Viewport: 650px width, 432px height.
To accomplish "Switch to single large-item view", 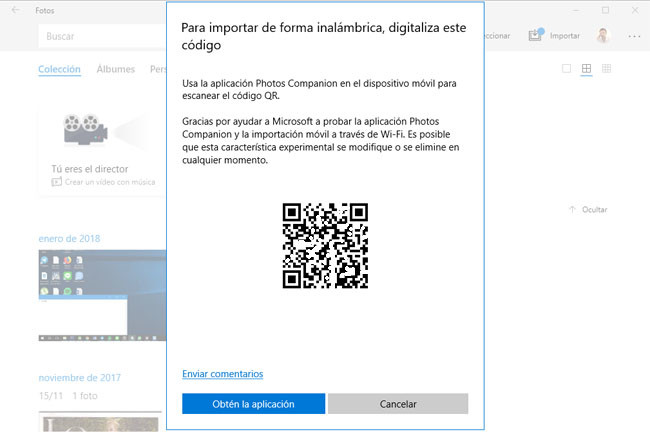I will 567,69.
